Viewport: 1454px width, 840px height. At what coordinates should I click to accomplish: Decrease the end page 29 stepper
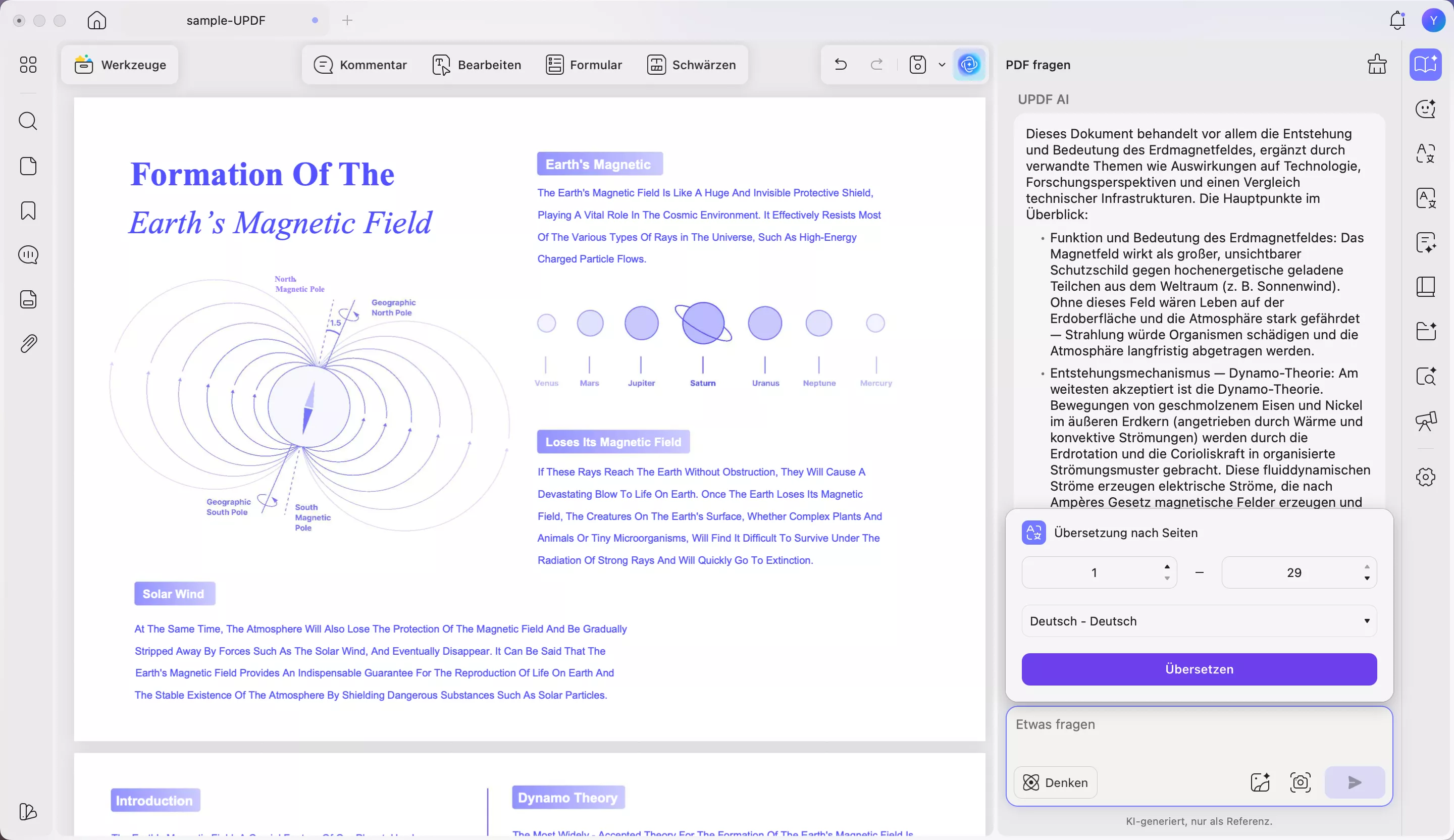coord(1367,578)
